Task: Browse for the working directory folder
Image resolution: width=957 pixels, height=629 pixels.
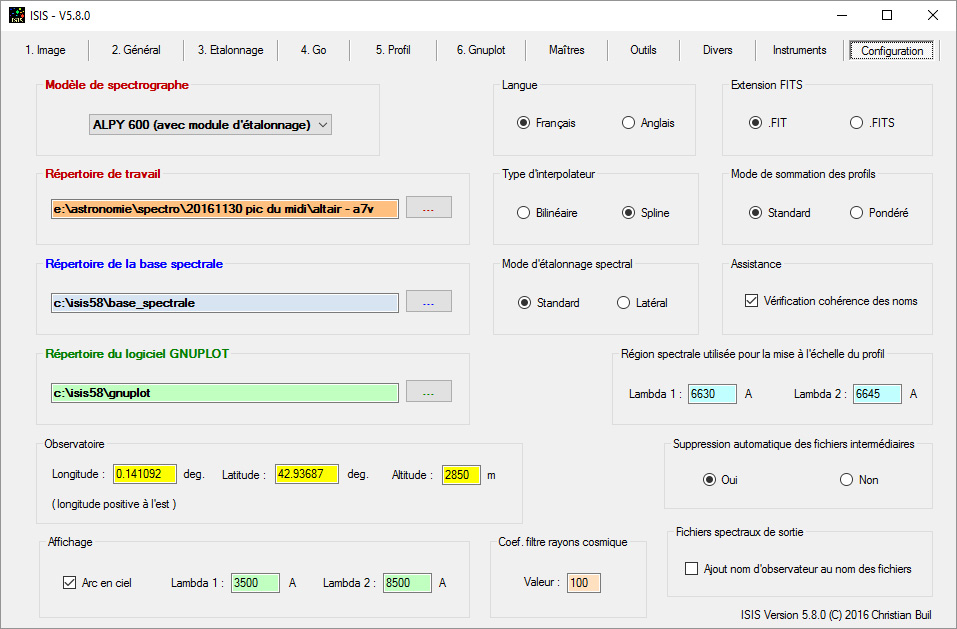Action: coord(428,208)
